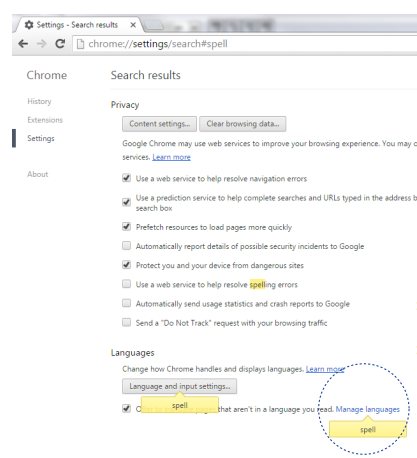Click Clear browsing data button

pyautogui.click(x=243, y=124)
